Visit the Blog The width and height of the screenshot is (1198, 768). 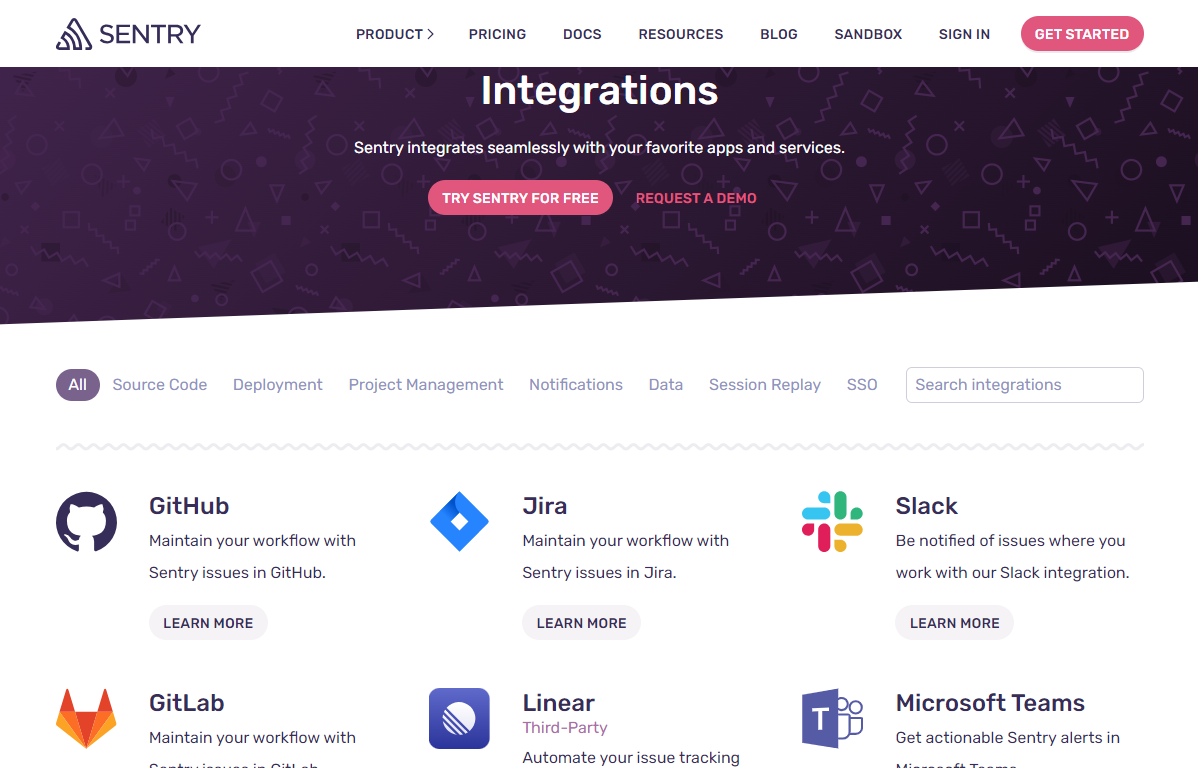pos(779,34)
